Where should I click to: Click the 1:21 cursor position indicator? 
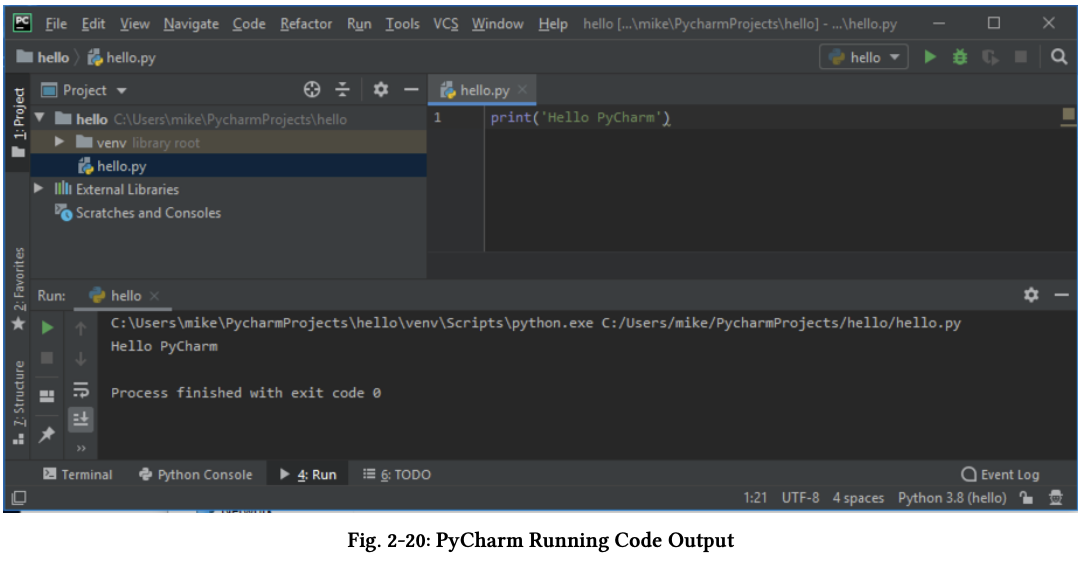756,498
